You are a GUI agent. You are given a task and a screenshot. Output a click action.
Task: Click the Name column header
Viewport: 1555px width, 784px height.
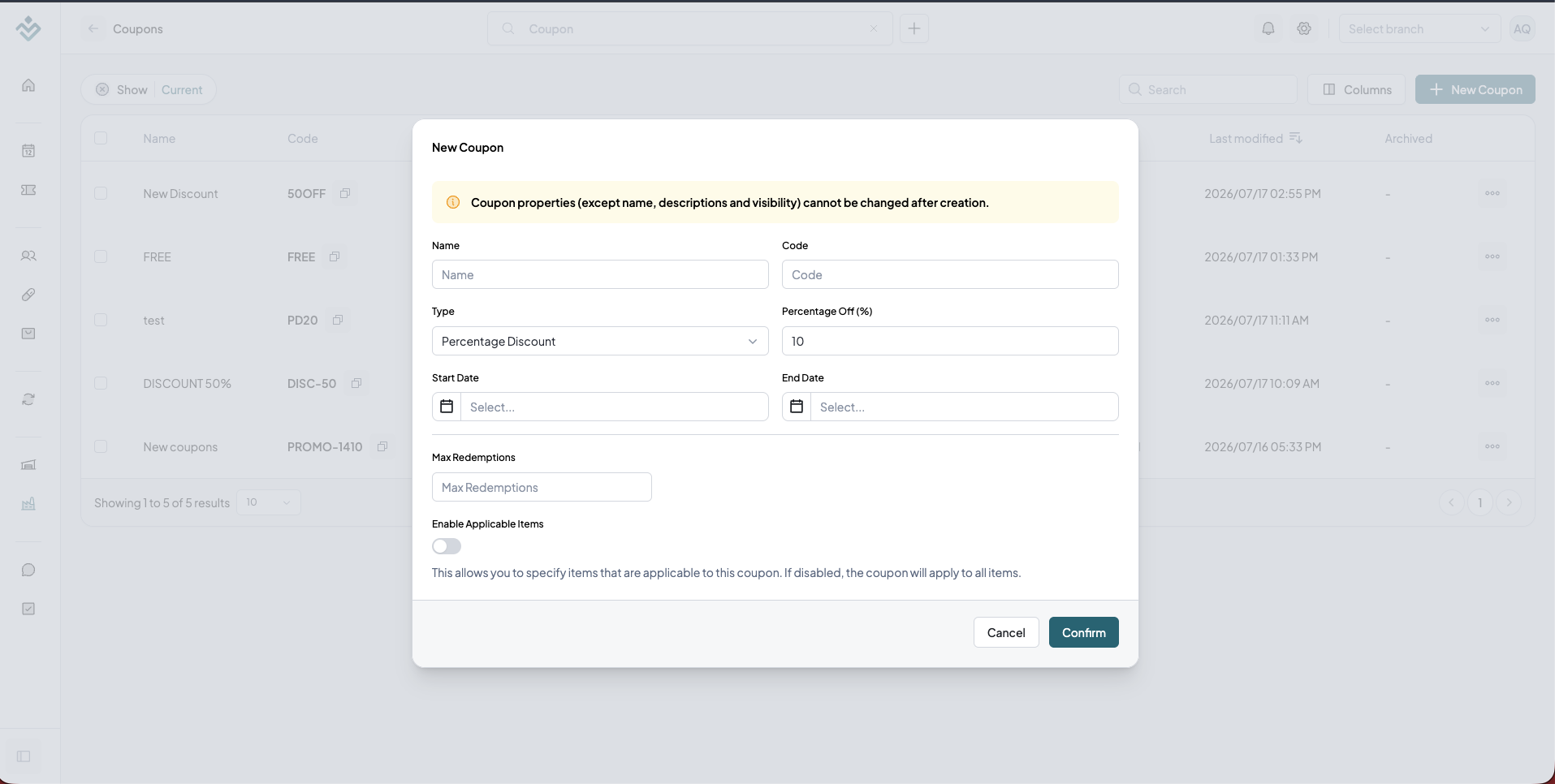coord(159,138)
